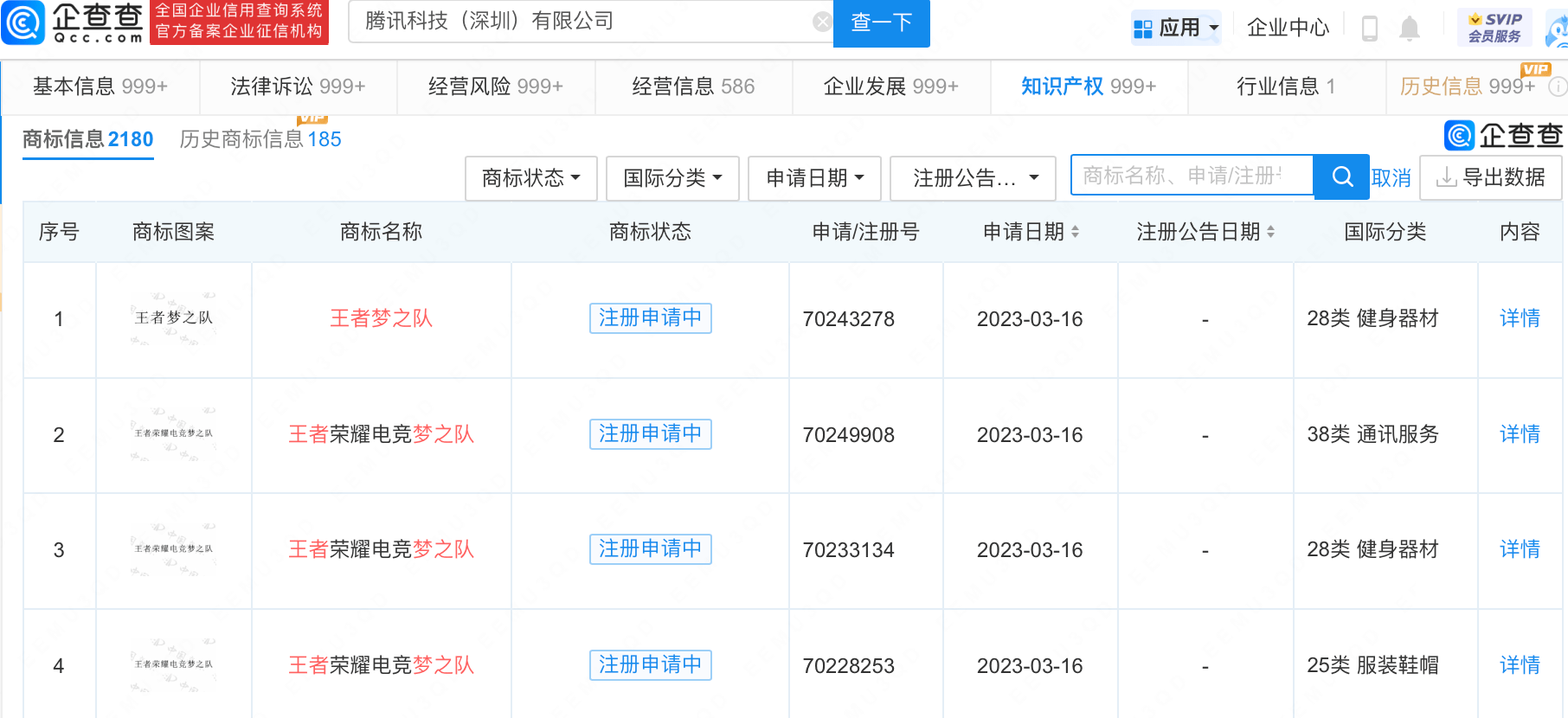Open the mobile app phone icon
Viewport: 1568px width, 718px height.
click(x=1370, y=29)
